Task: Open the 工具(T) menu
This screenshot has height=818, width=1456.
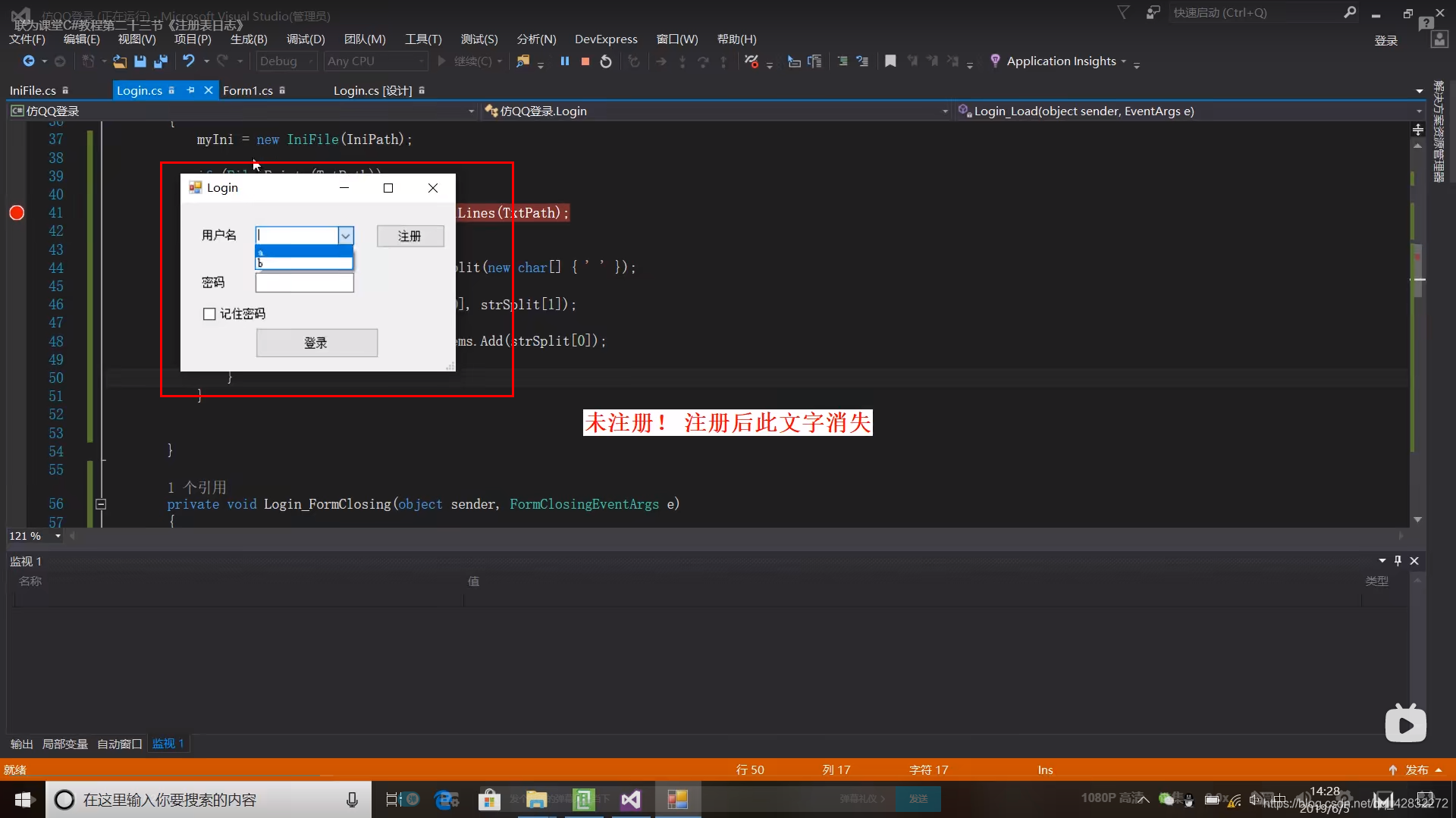Action: pyautogui.click(x=423, y=39)
